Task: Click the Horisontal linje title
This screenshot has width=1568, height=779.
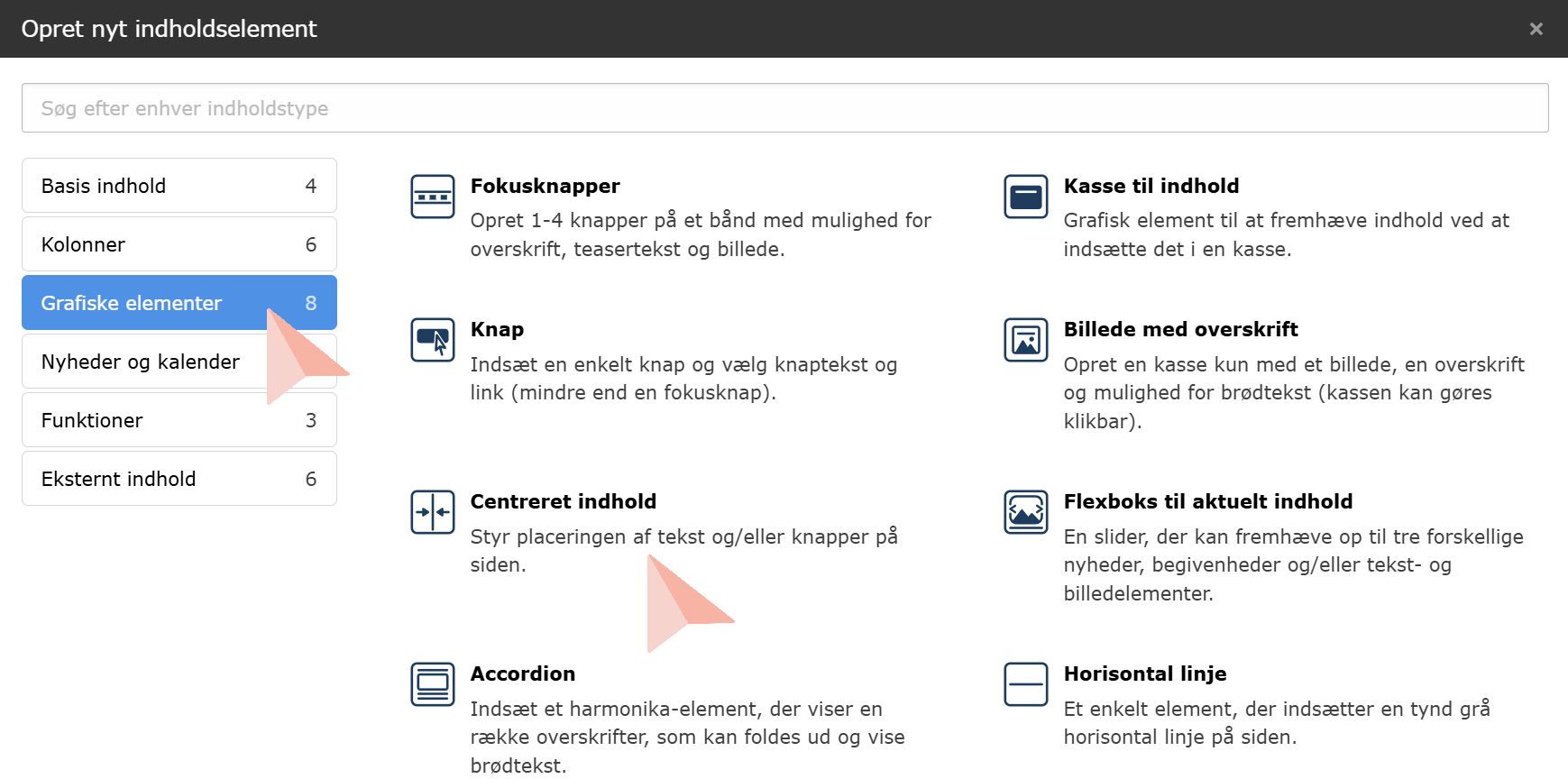Action: (1144, 674)
